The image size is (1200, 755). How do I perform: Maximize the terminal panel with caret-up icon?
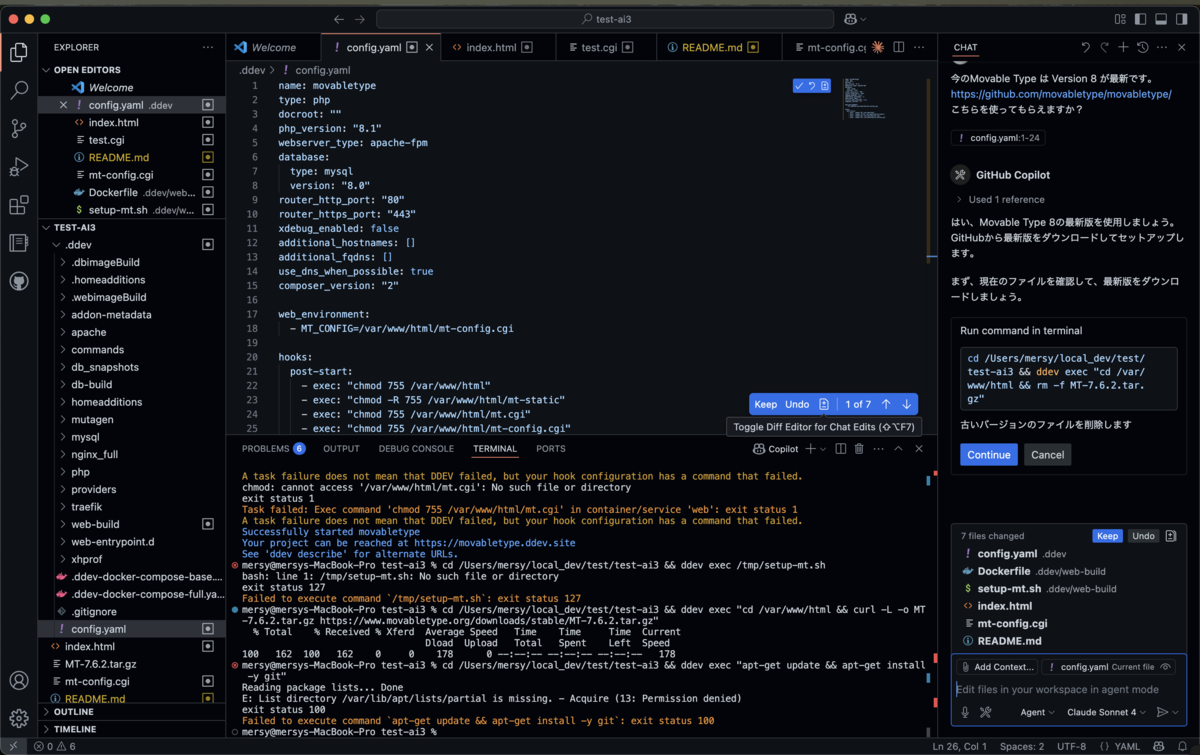coord(898,449)
